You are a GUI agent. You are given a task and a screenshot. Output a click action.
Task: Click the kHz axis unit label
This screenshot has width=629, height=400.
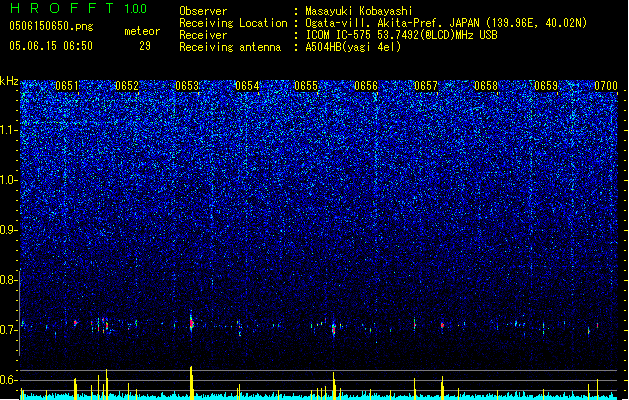(x=9, y=81)
